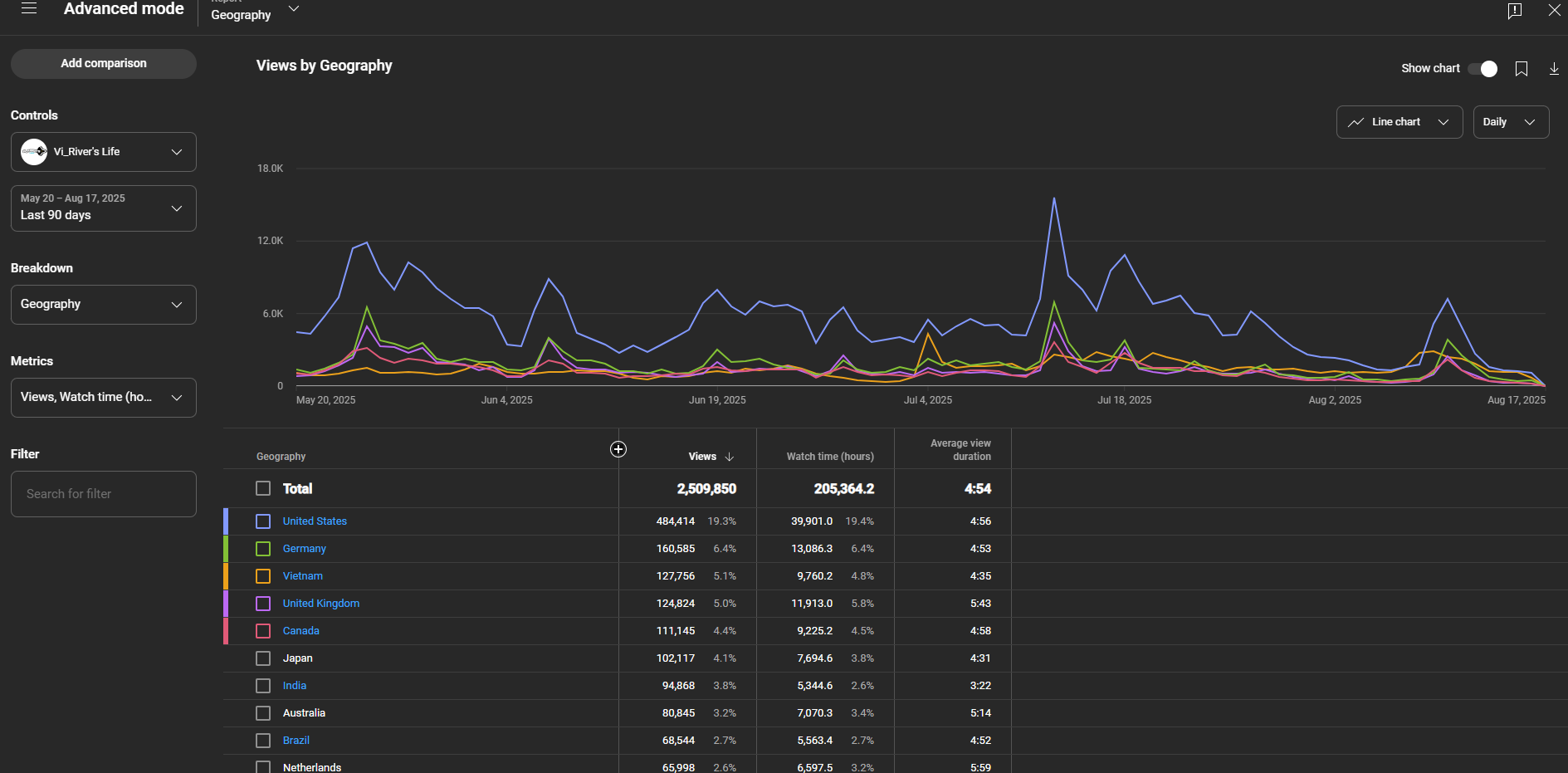Click the Australia row label

click(x=304, y=713)
